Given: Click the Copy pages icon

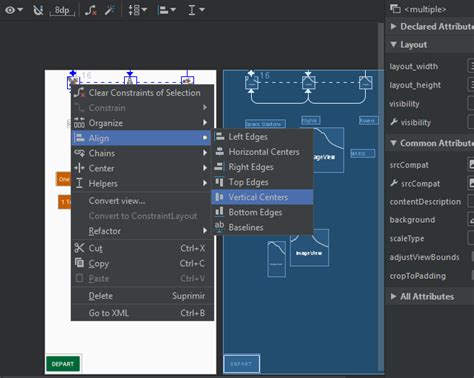Looking at the screenshot, I should [x=79, y=263].
